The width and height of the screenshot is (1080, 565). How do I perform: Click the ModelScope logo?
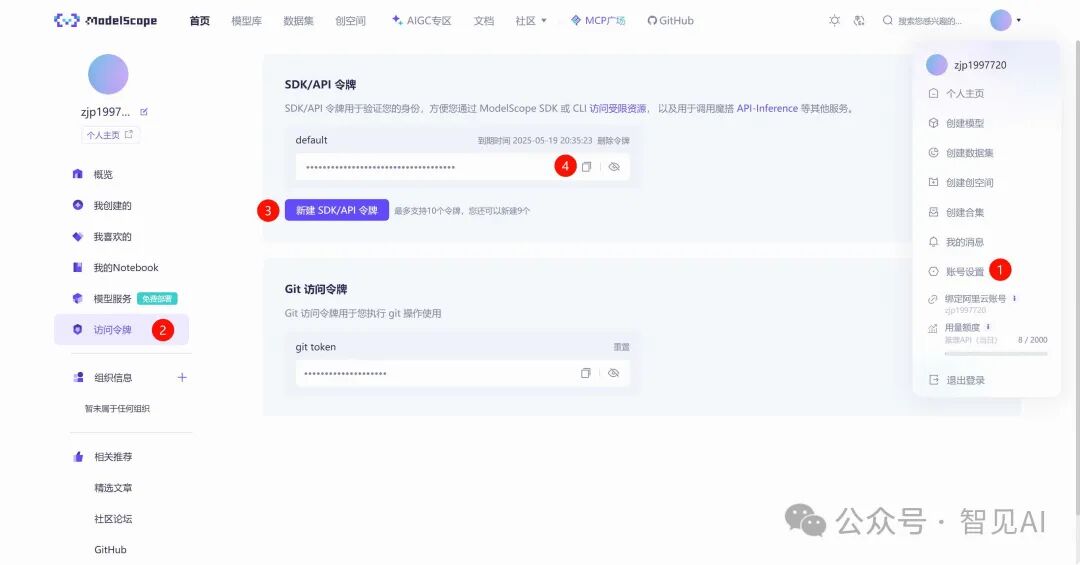(105, 21)
